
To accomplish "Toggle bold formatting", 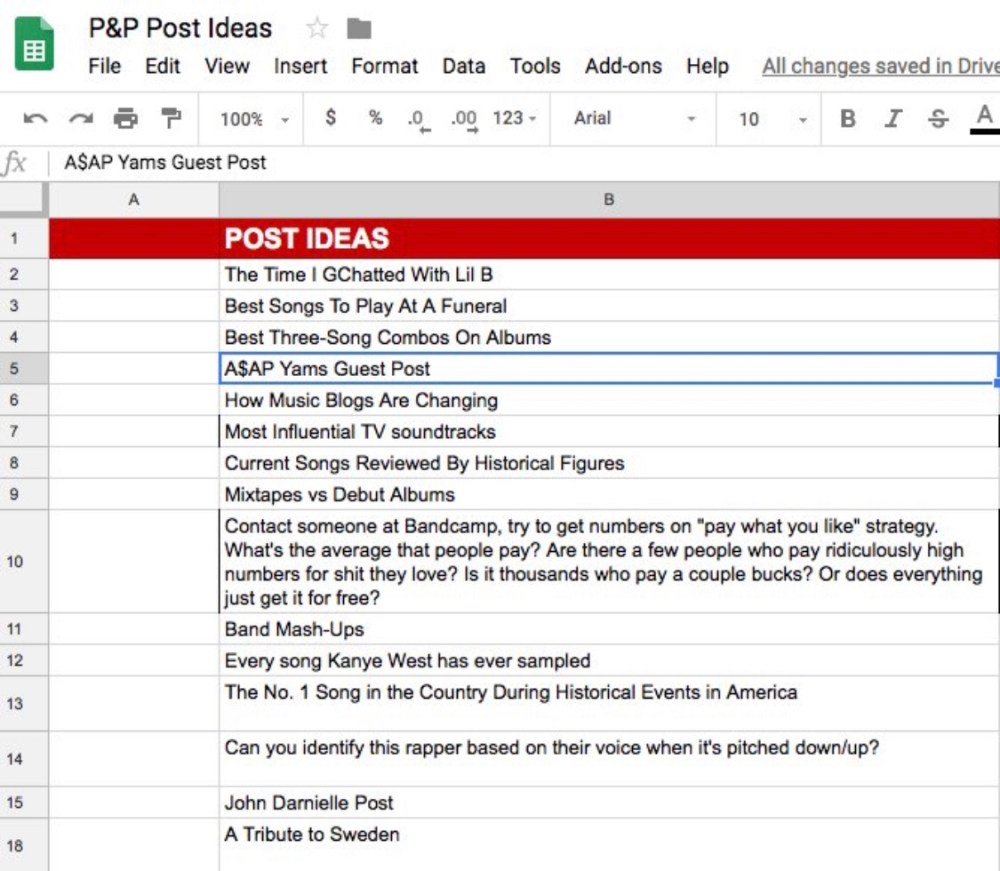I will 847,119.
